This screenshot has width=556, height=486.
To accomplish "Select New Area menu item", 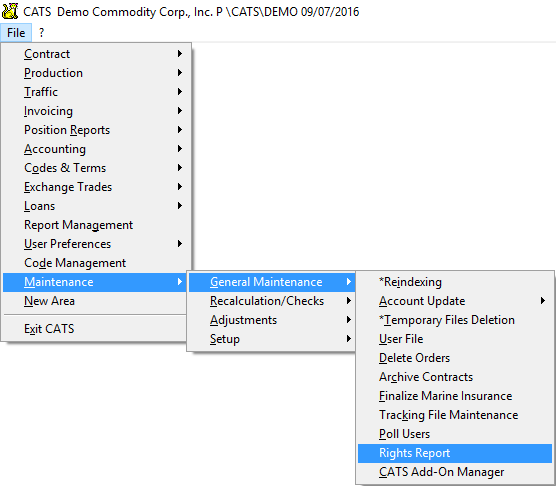I will (x=95, y=301).
